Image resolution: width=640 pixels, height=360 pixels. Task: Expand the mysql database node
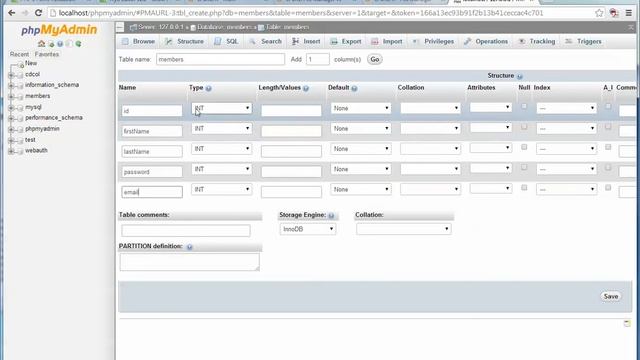[11, 108]
